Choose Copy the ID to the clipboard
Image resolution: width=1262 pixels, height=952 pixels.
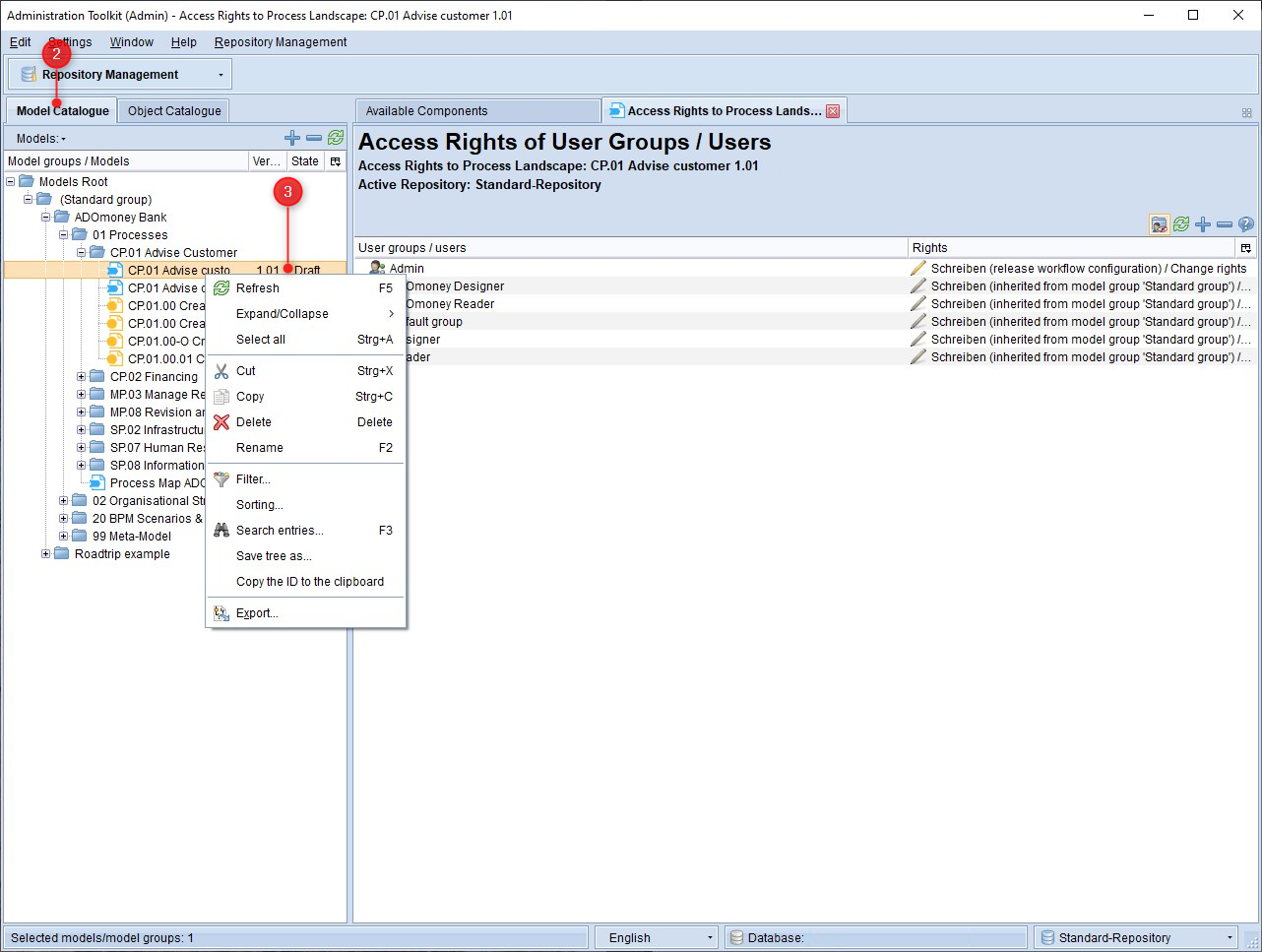point(306,582)
